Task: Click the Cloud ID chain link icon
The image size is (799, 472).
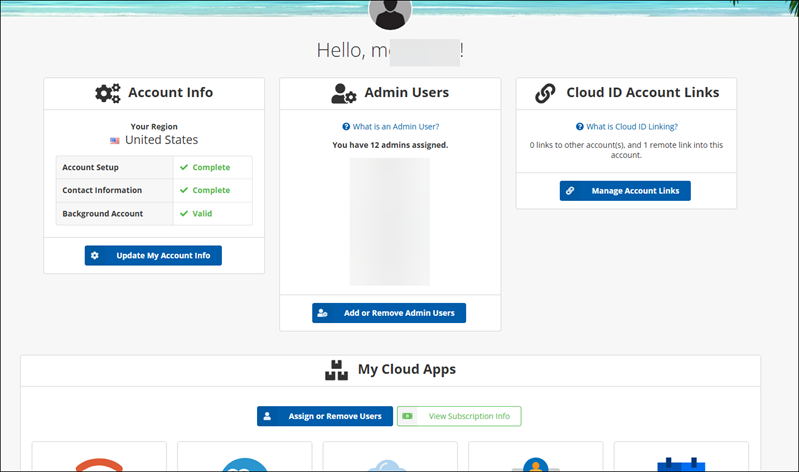Action: pos(545,93)
